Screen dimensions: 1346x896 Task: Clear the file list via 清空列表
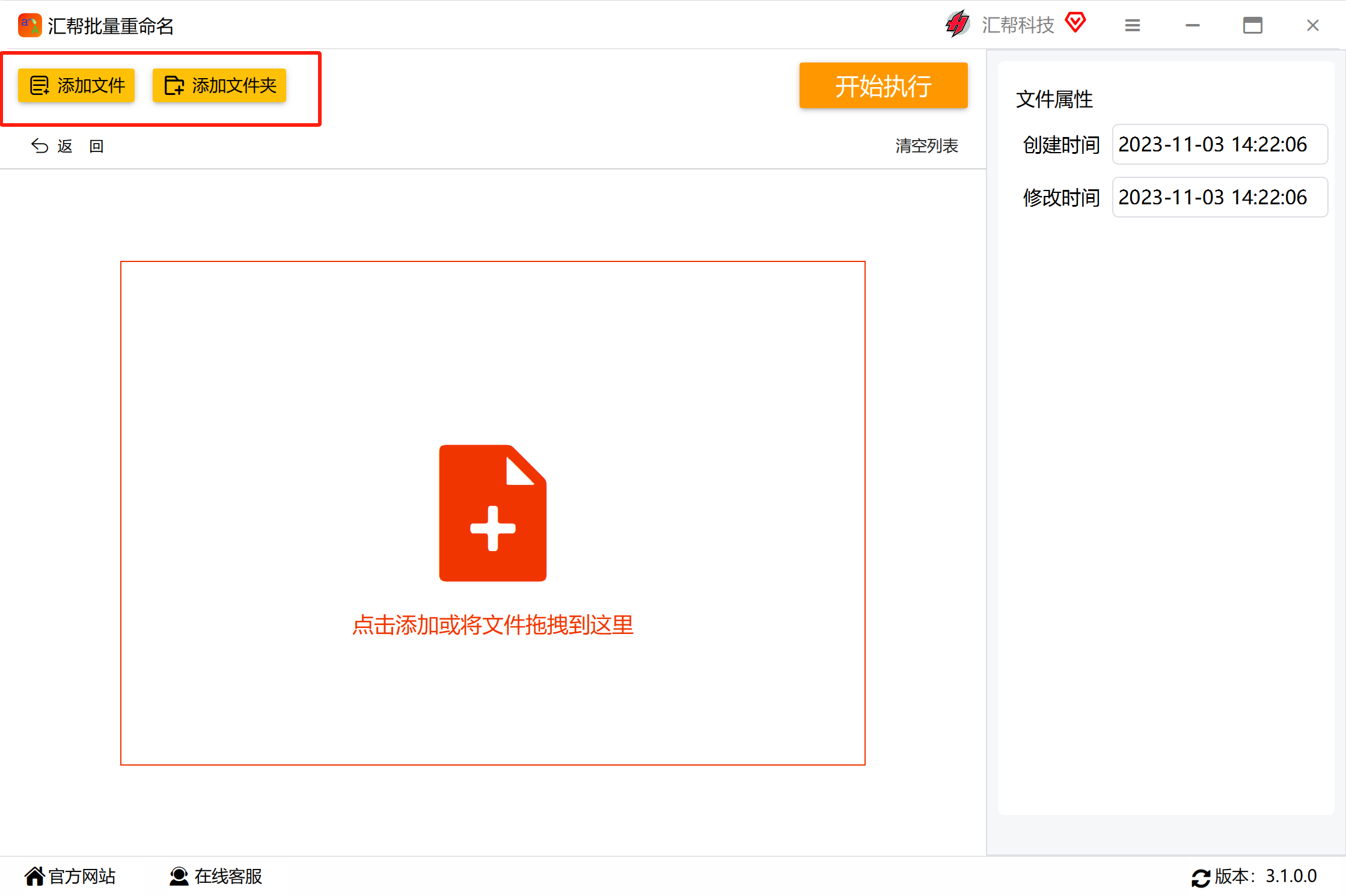926,145
